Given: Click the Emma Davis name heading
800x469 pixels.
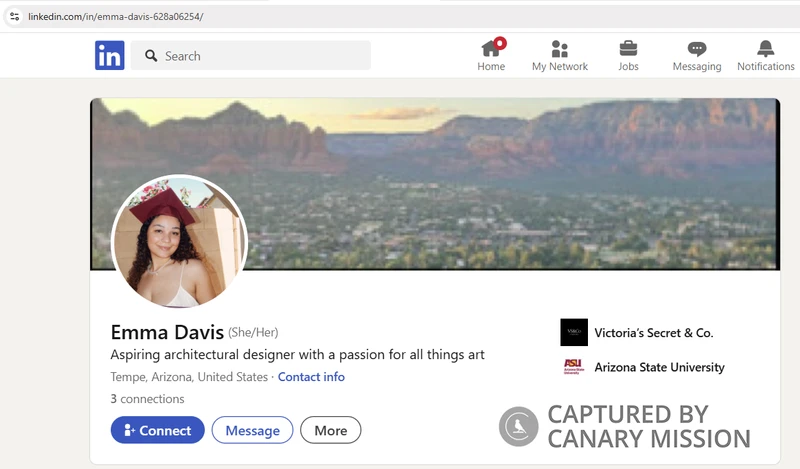Looking at the screenshot, I should pos(167,332).
